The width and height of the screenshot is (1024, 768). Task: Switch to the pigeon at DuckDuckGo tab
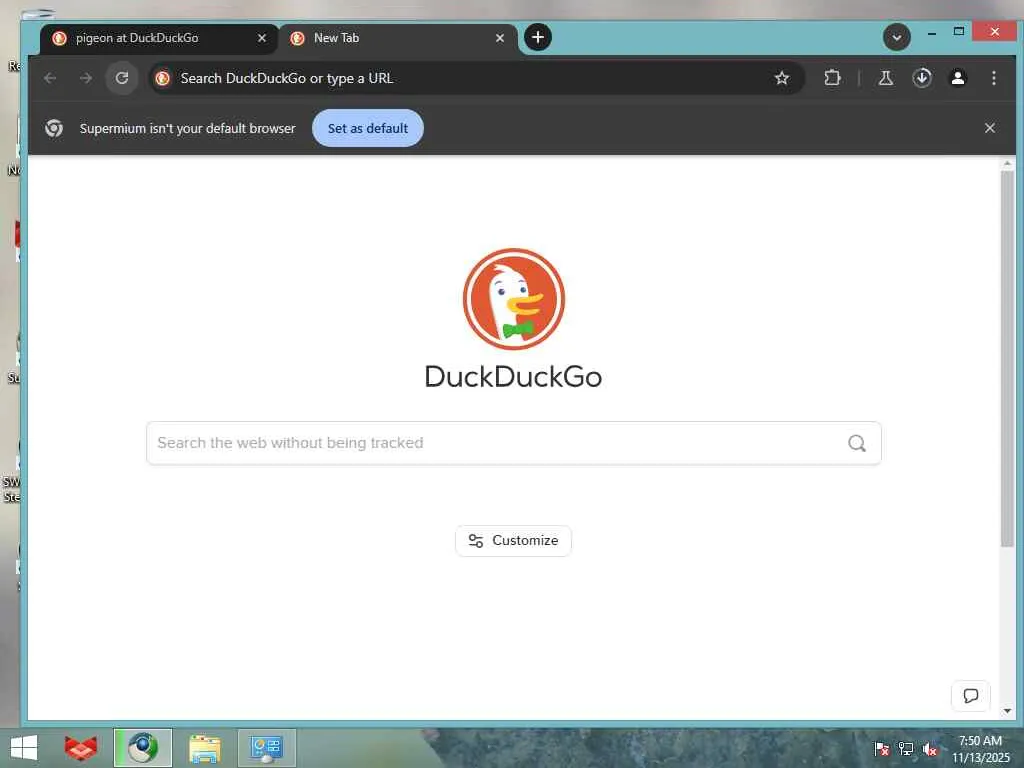point(159,39)
